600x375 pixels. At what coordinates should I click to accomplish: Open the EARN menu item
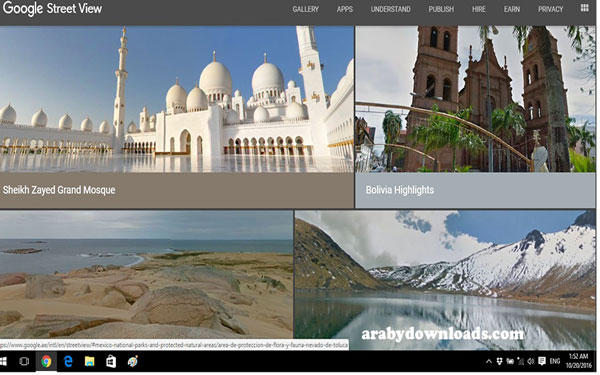pos(512,9)
